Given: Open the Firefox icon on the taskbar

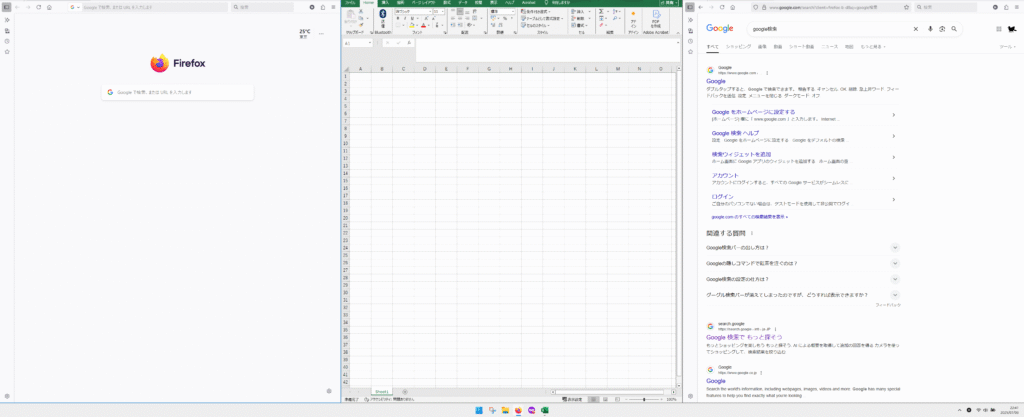Looking at the screenshot, I should (519, 410).
